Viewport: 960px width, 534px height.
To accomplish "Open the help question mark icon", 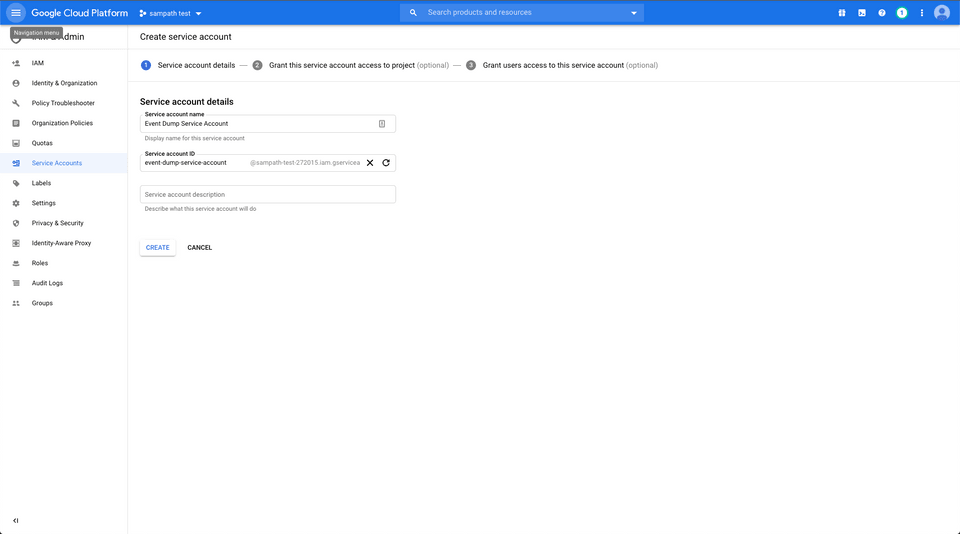I will coord(882,13).
